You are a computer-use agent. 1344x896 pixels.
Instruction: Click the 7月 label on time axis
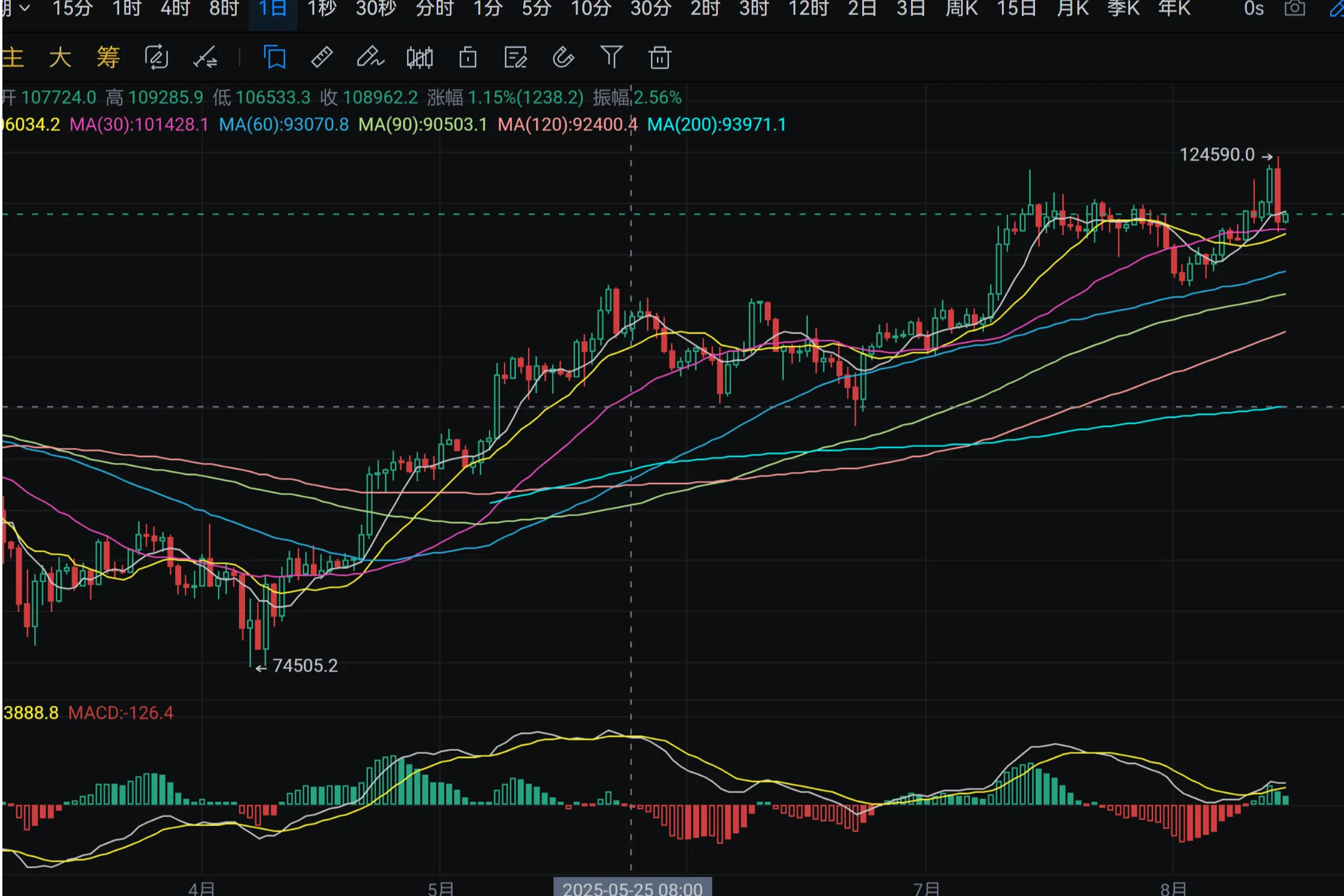pos(927,889)
